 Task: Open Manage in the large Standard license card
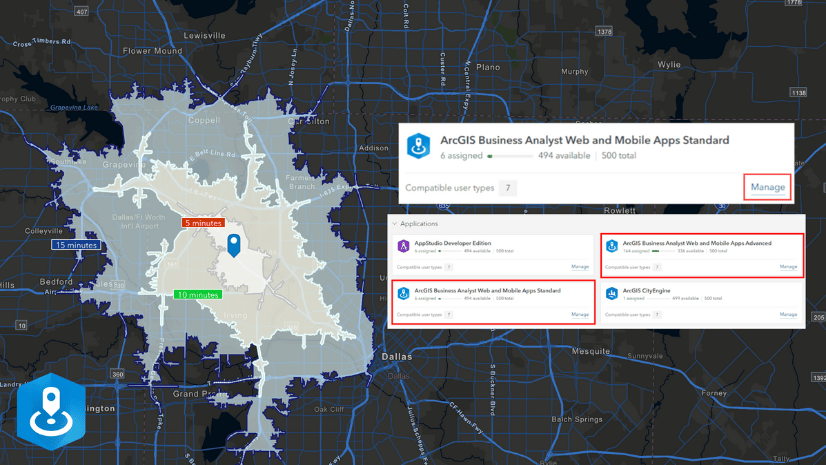pos(768,187)
